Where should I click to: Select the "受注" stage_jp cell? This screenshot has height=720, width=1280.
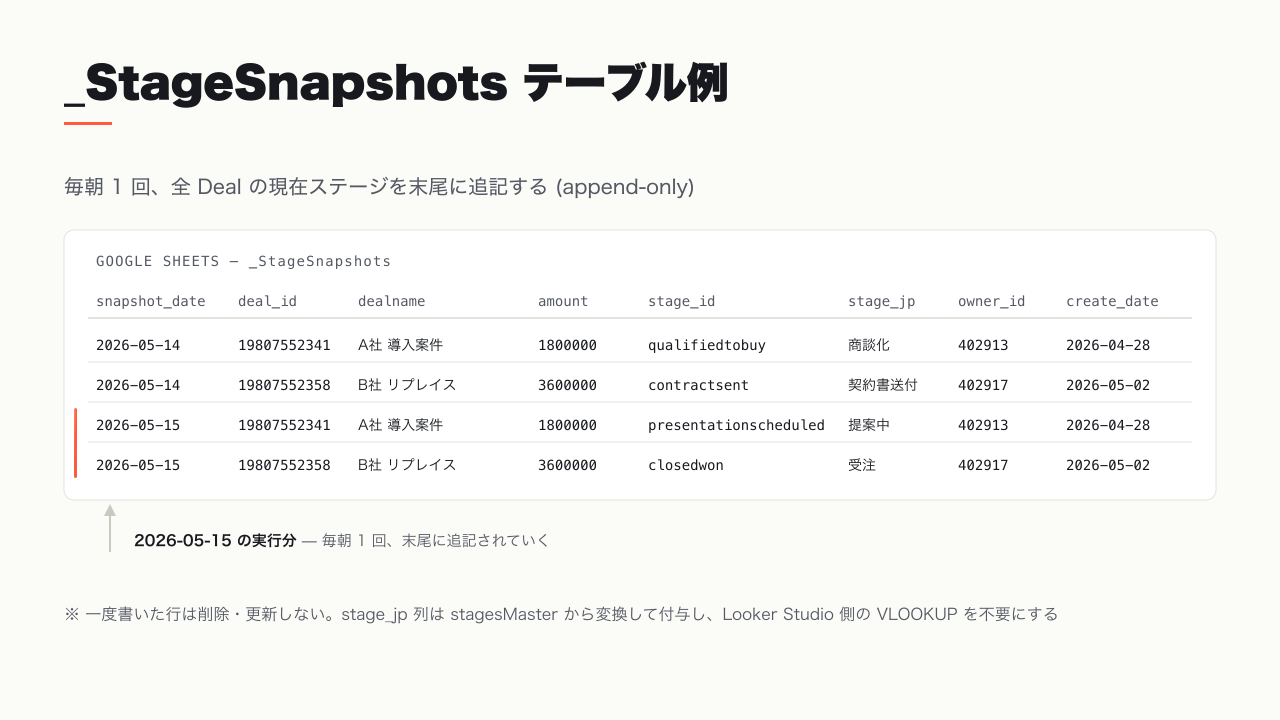(x=862, y=465)
